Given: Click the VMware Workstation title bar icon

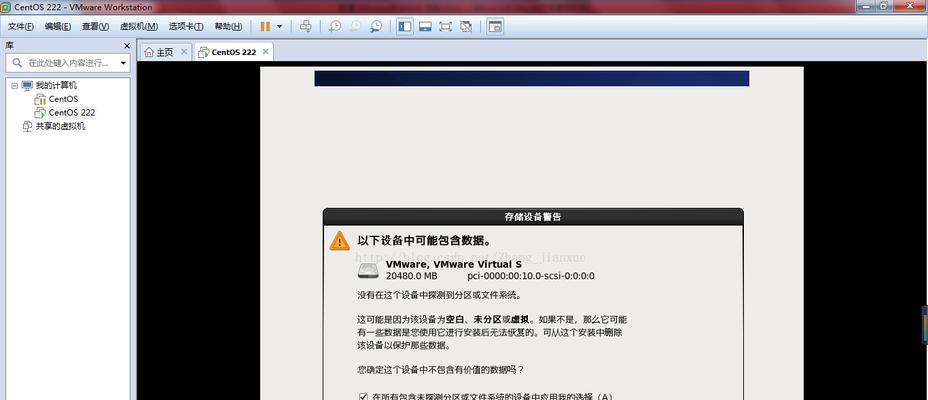Looking at the screenshot, I should coord(7,7).
